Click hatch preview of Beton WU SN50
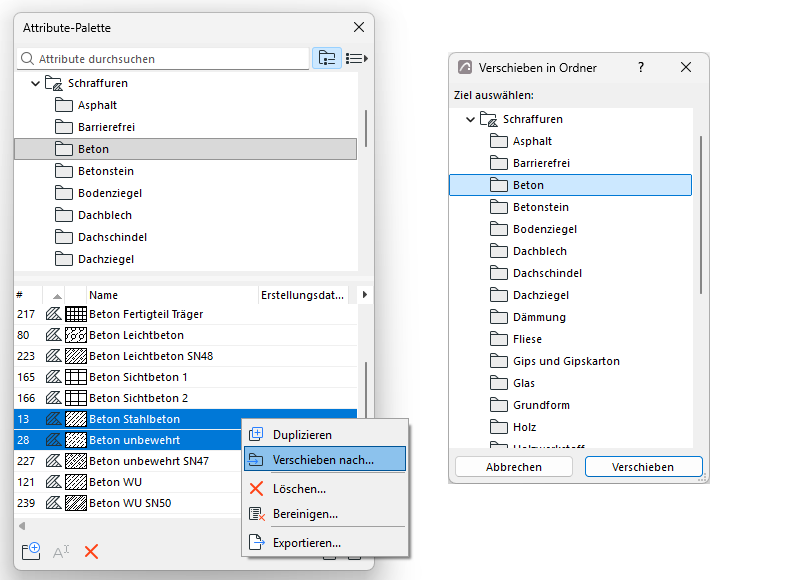 click(76, 503)
